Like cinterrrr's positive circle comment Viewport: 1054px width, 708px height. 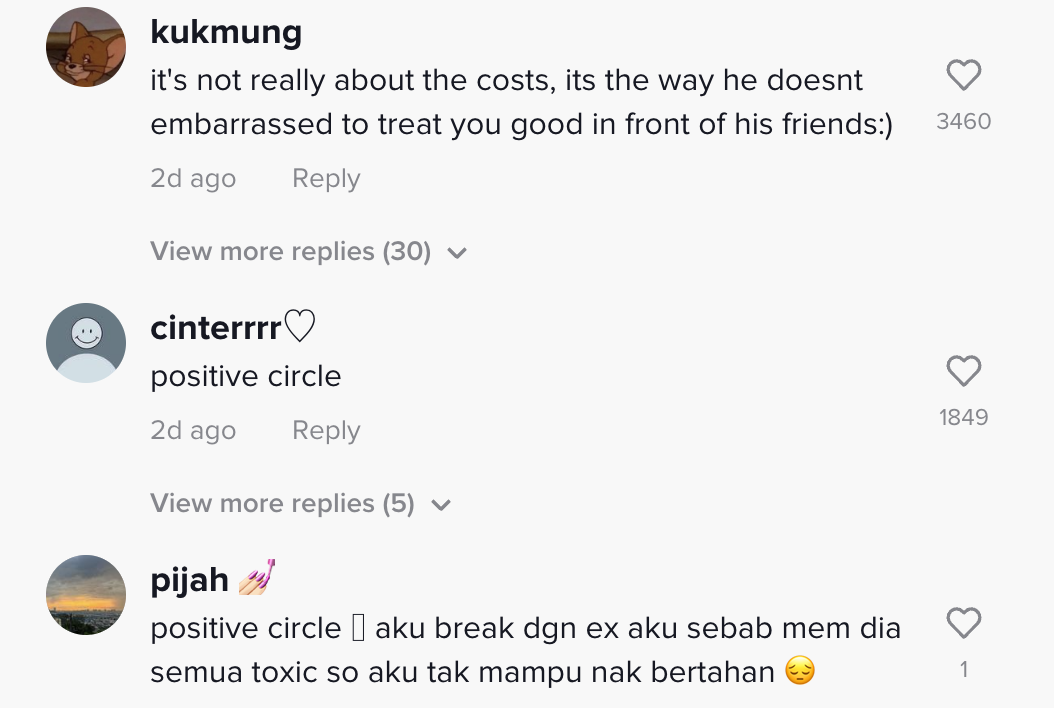[x=963, y=372]
